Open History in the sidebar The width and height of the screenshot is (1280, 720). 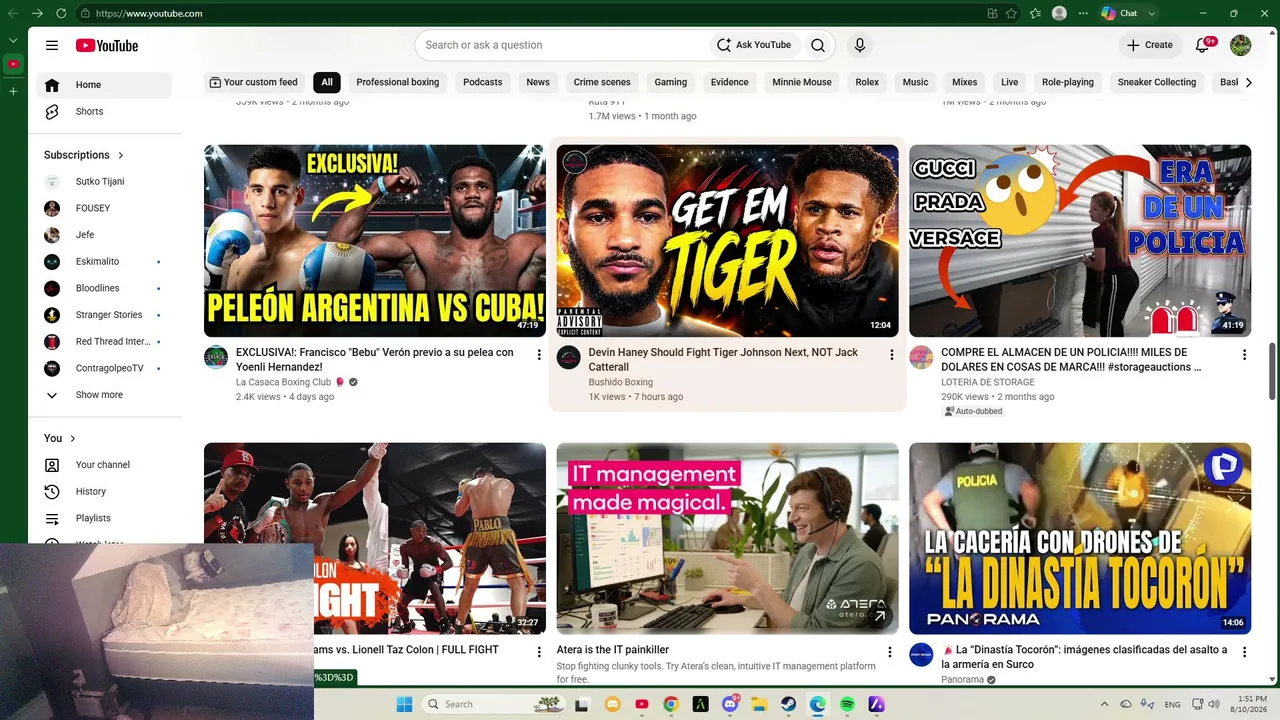pyautogui.click(x=104, y=492)
